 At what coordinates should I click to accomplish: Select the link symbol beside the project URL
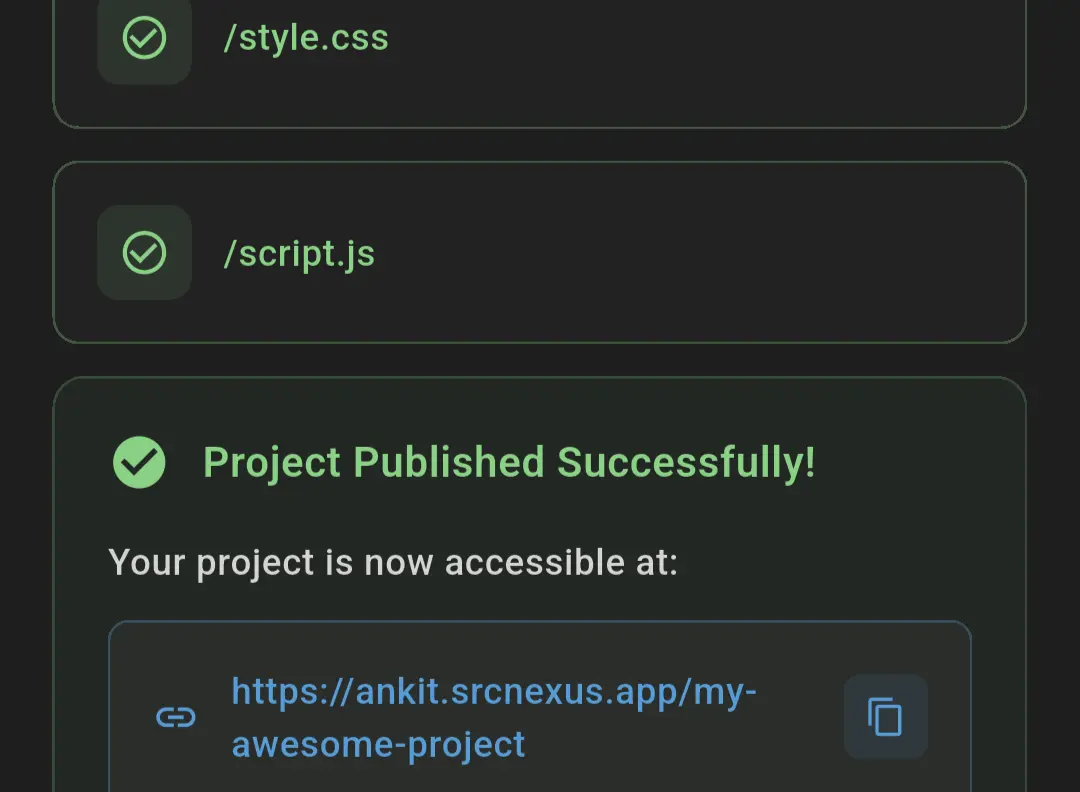[x=176, y=717]
